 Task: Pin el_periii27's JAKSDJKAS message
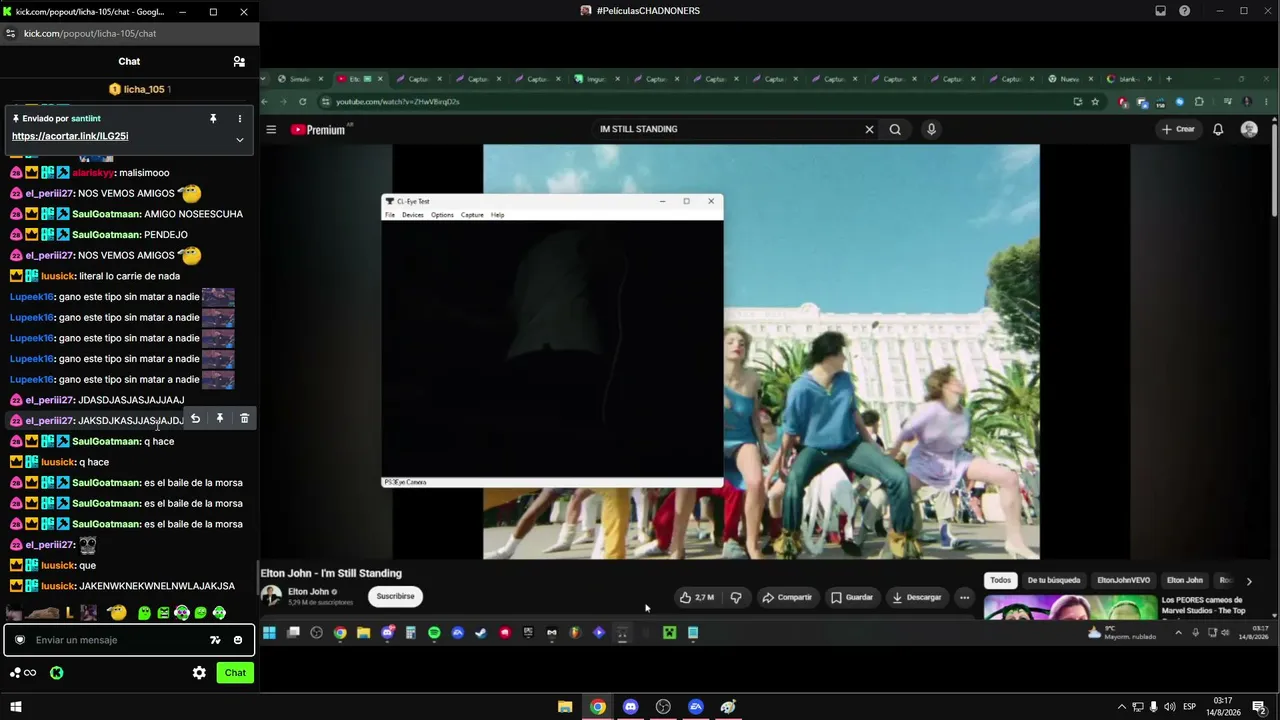pyautogui.click(x=220, y=419)
